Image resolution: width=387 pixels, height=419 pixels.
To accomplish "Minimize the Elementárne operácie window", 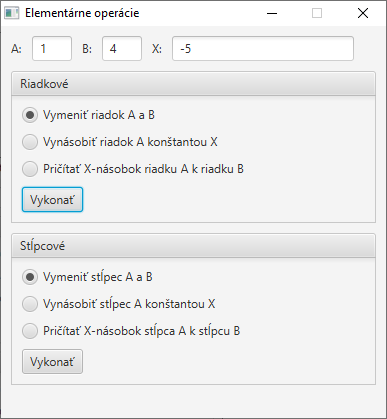I will point(272,13).
